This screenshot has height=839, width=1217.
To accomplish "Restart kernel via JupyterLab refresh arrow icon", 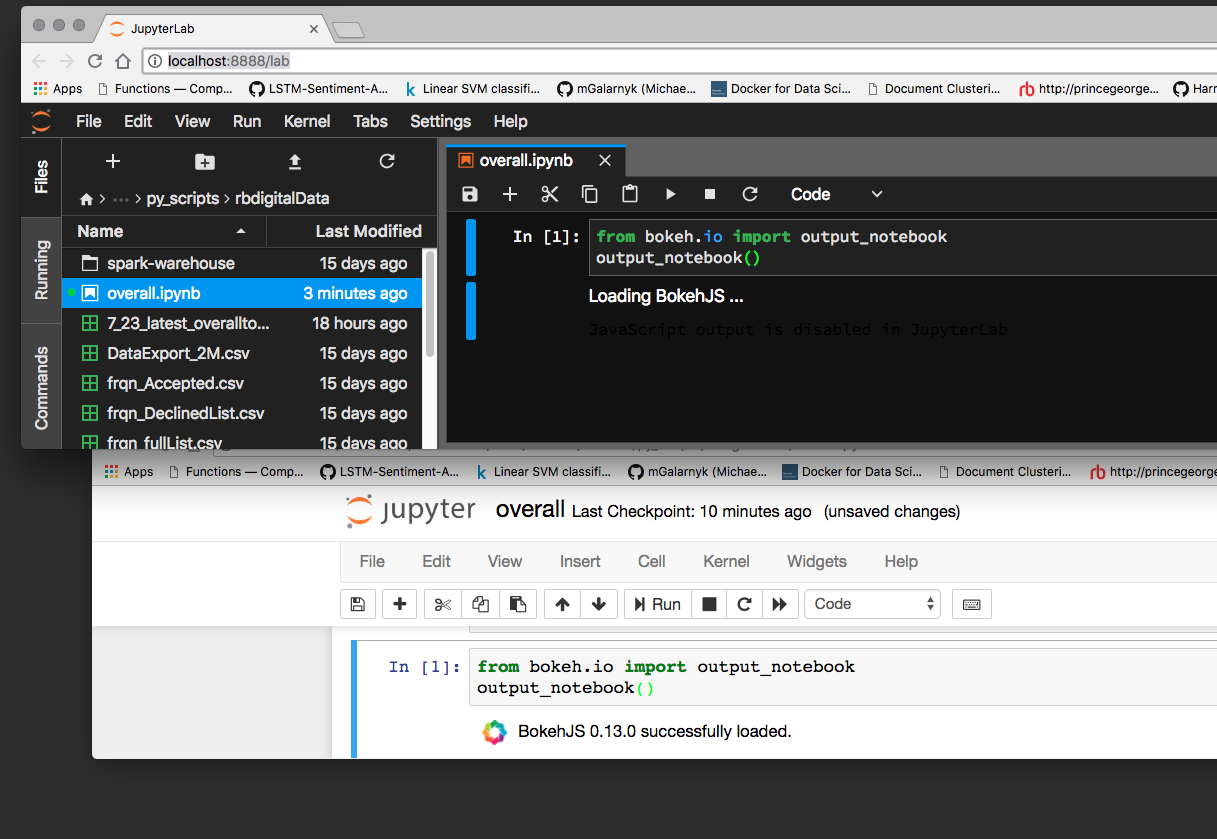I will (x=750, y=194).
